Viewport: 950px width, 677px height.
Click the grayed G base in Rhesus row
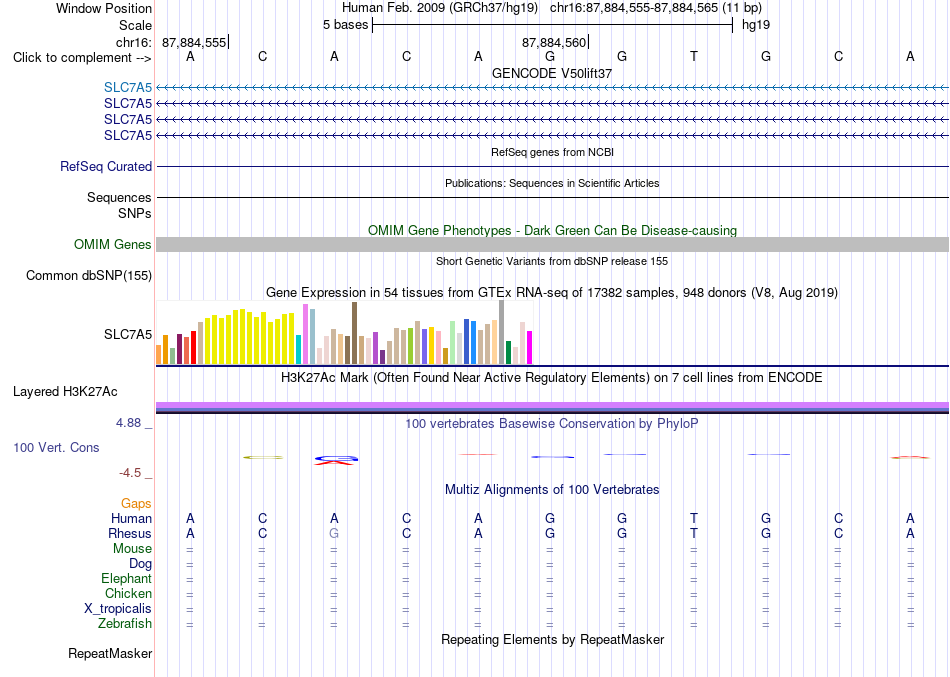pyautogui.click(x=334, y=533)
